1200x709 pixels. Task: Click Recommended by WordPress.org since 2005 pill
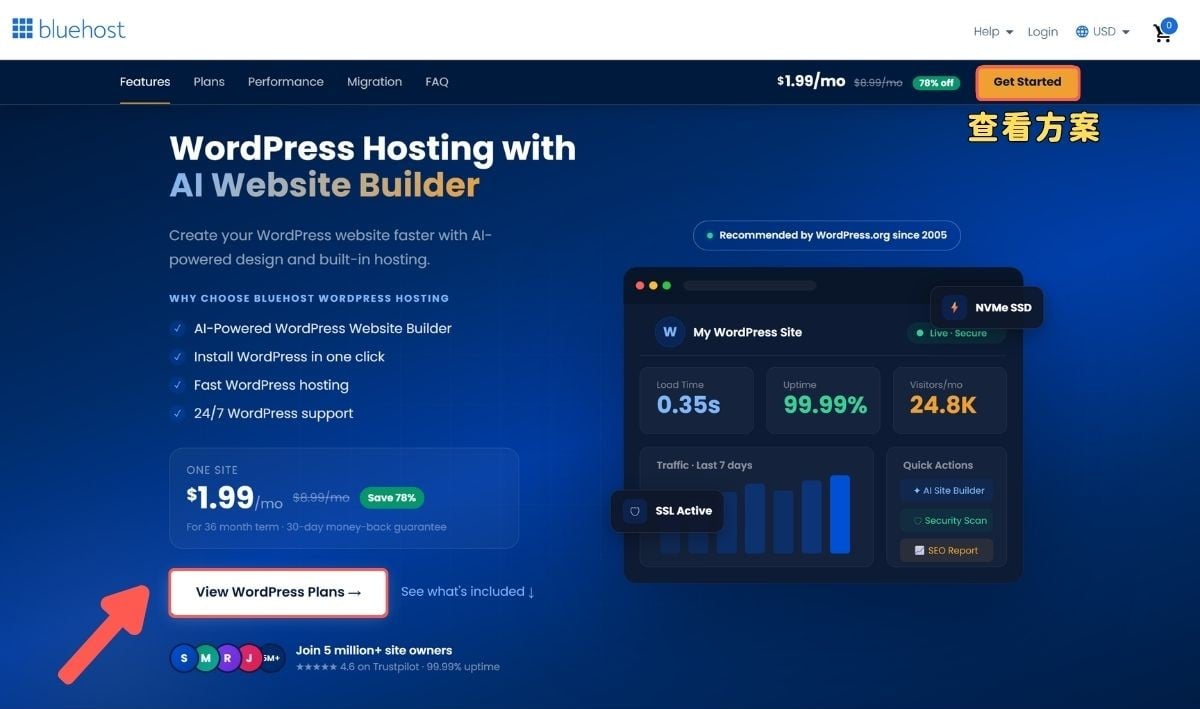[827, 236]
